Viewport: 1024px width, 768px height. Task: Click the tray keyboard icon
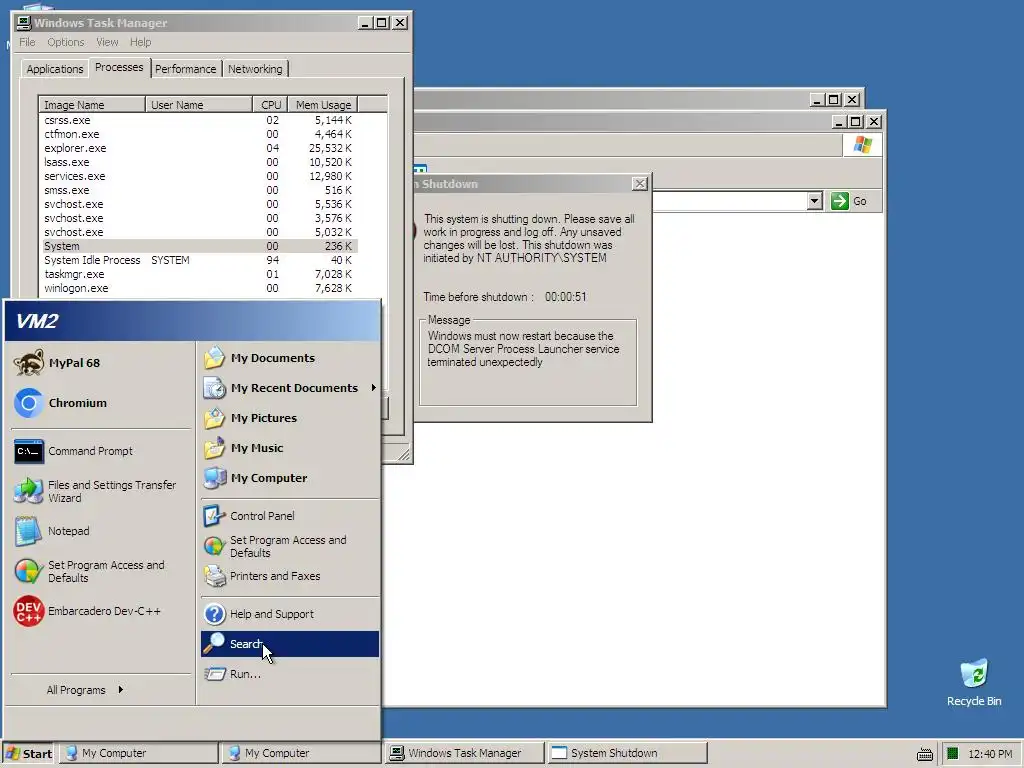click(x=924, y=754)
